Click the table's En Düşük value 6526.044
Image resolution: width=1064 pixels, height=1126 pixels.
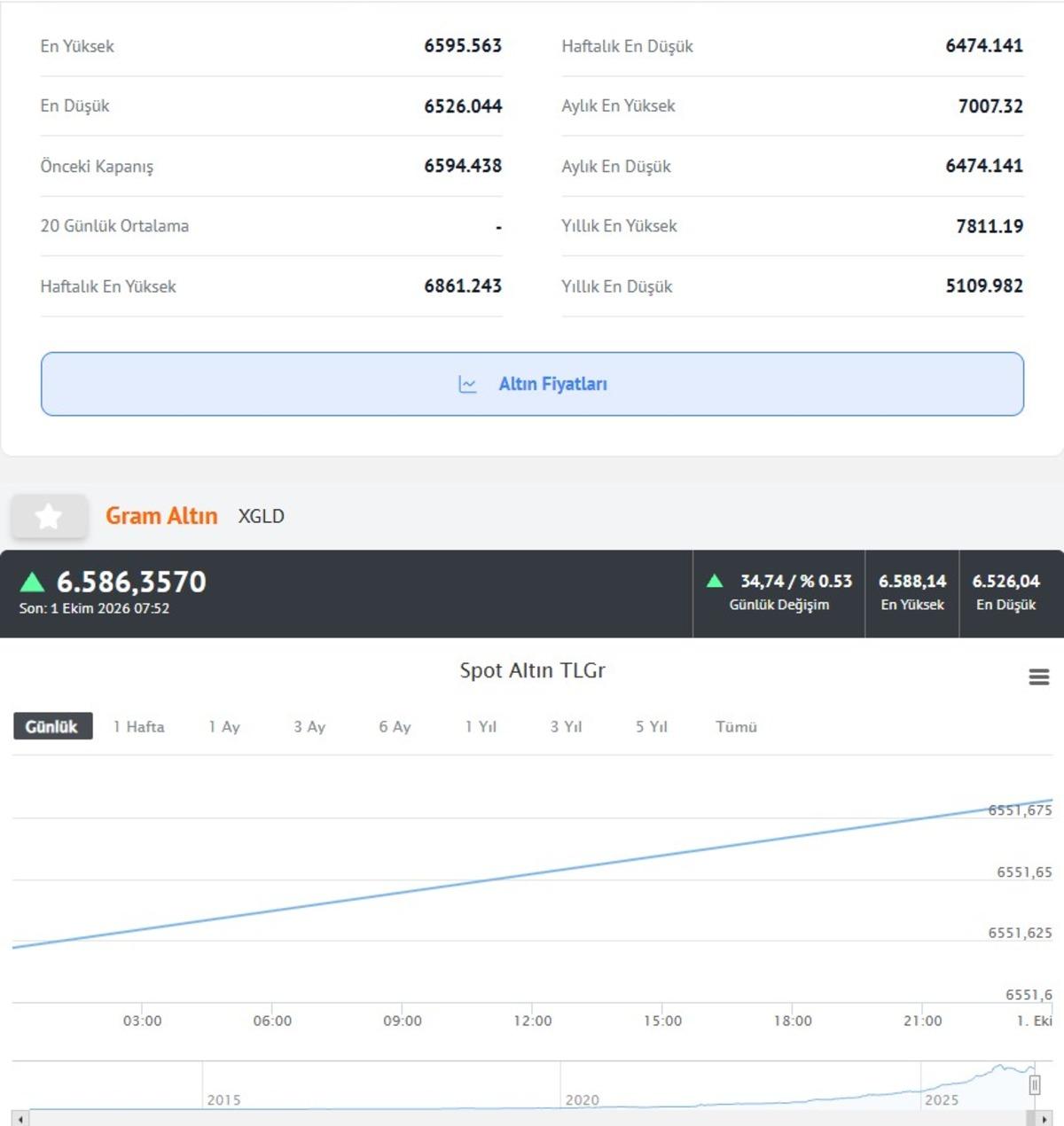click(x=463, y=106)
